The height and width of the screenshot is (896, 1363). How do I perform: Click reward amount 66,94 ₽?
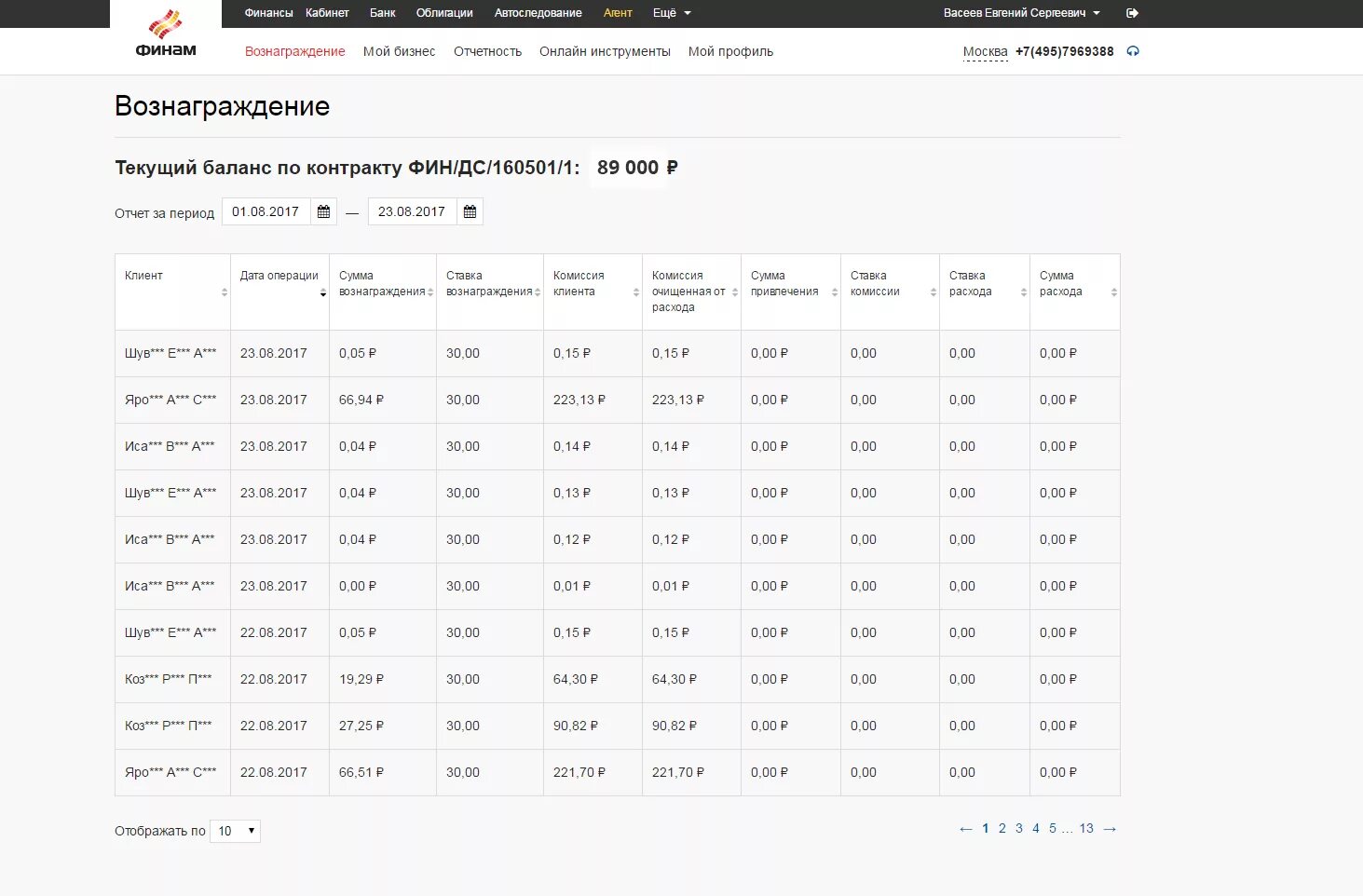click(361, 400)
